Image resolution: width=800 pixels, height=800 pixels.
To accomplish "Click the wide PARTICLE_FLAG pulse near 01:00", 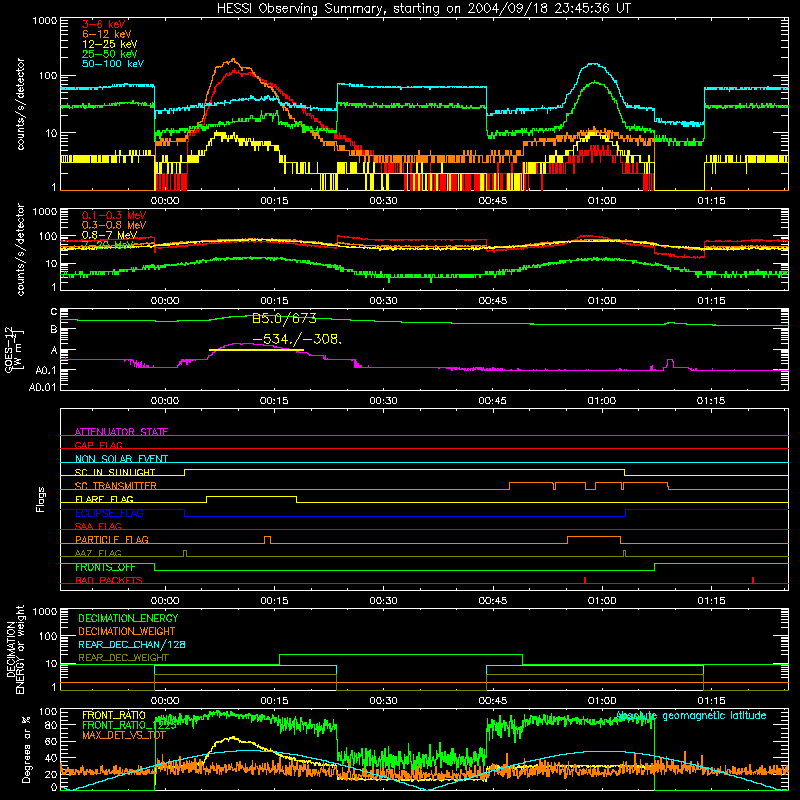I will coord(594,537).
